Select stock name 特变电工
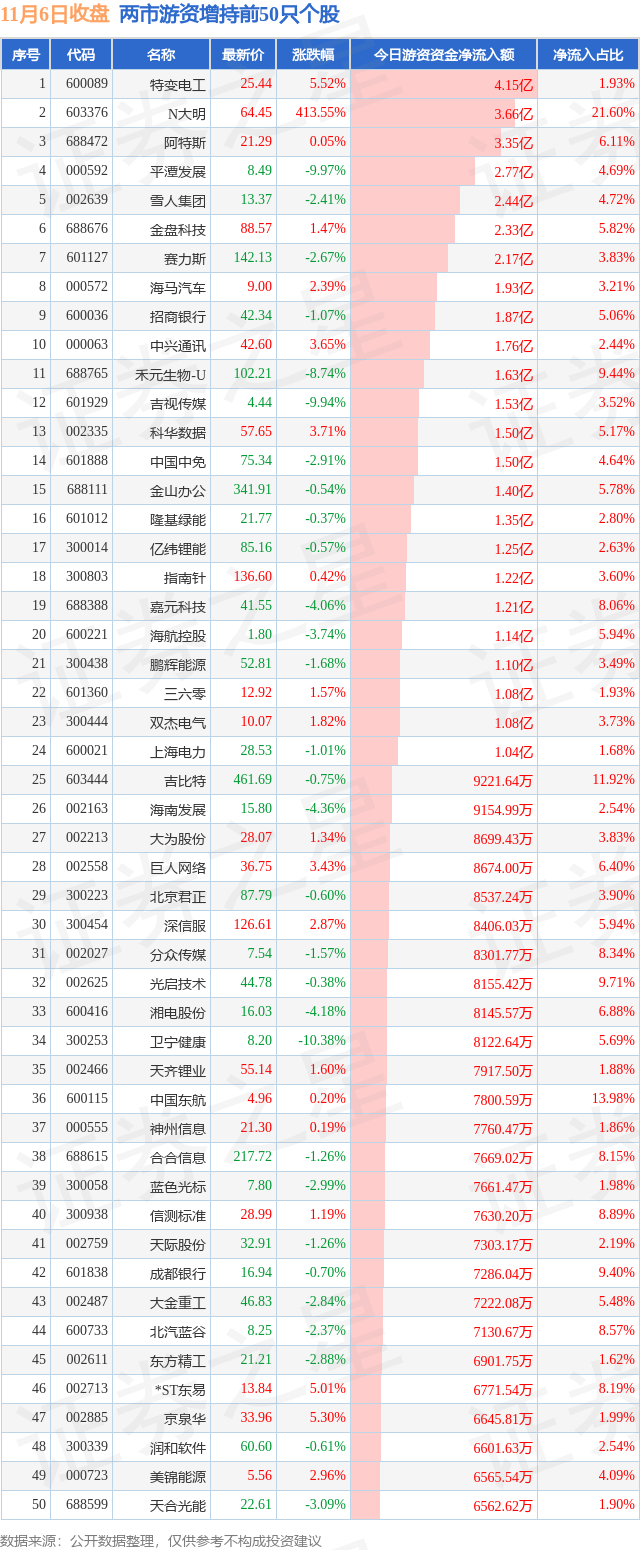 178,85
